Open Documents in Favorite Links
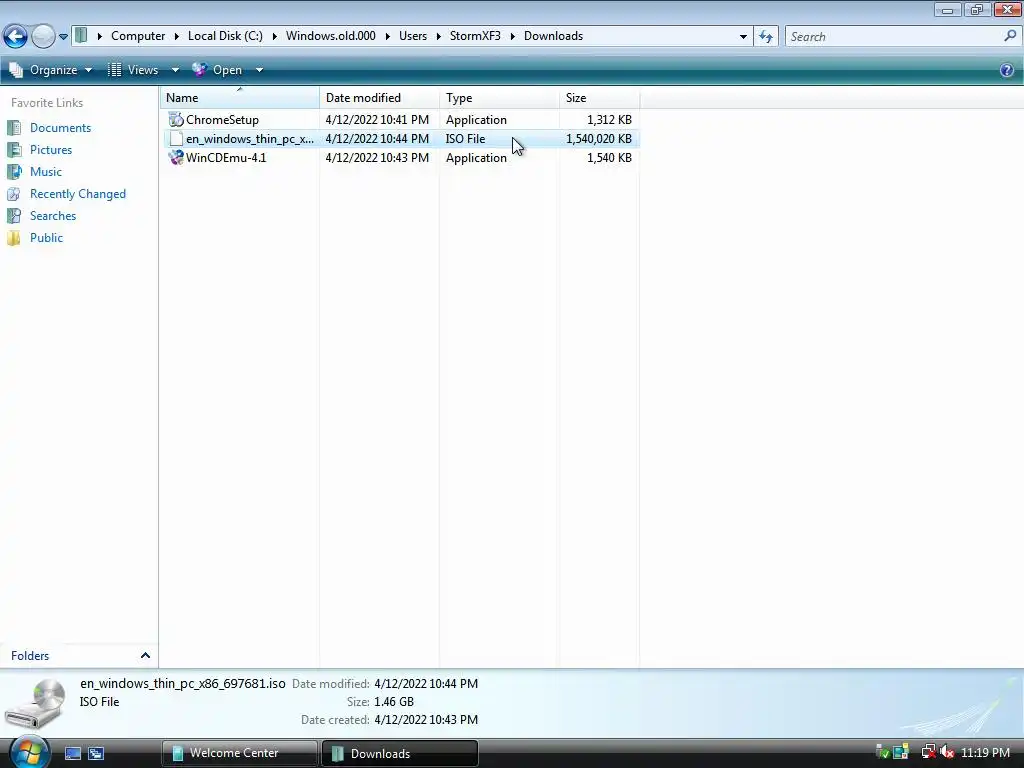Image resolution: width=1024 pixels, height=768 pixels. (x=60, y=127)
